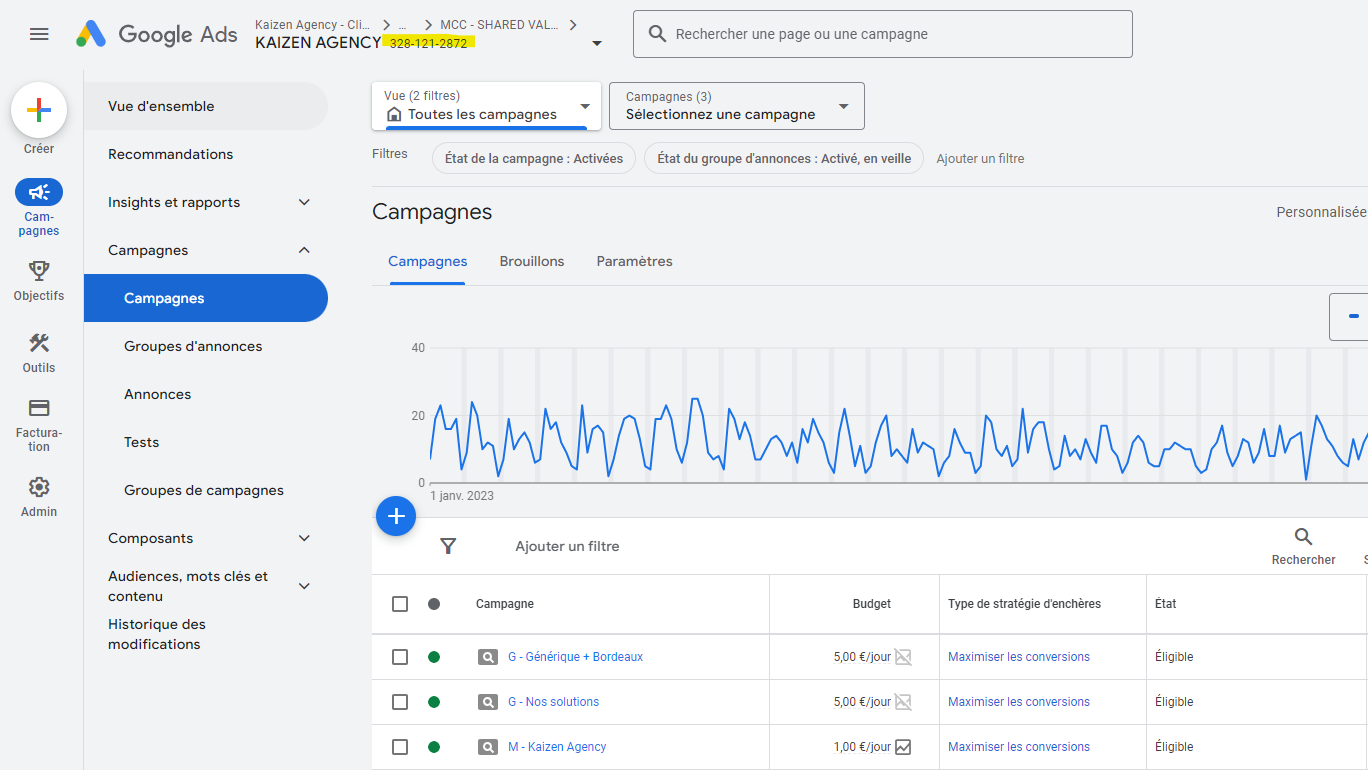This screenshot has height=770, width=1368.
Task: Click search type icon for G - Nos solutions
Action: [x=488, y=702]
